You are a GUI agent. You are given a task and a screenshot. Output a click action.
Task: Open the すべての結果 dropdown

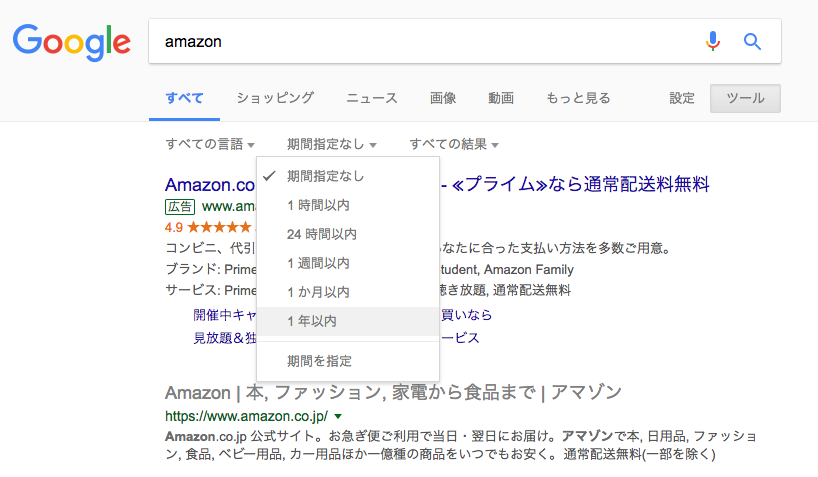coord(454,144)
